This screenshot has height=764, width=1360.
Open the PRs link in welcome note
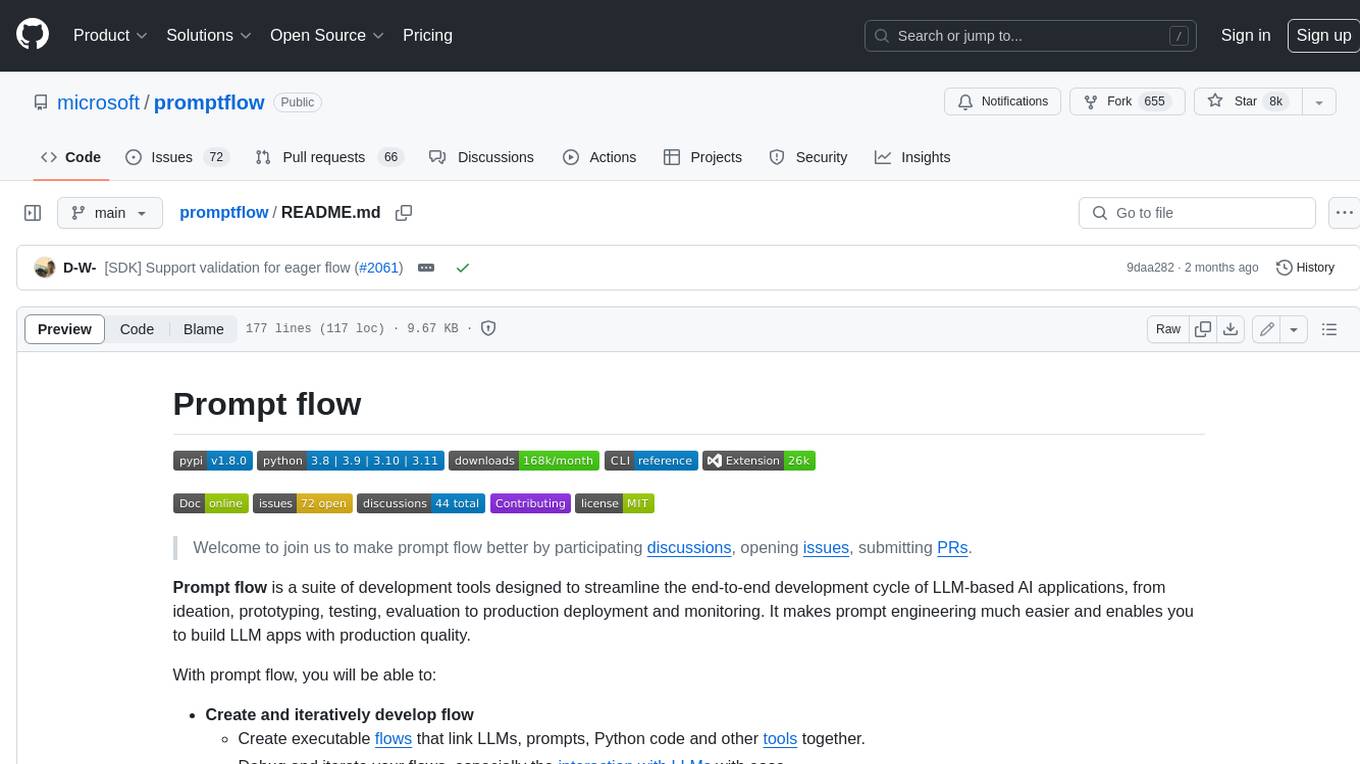point(952,548)
